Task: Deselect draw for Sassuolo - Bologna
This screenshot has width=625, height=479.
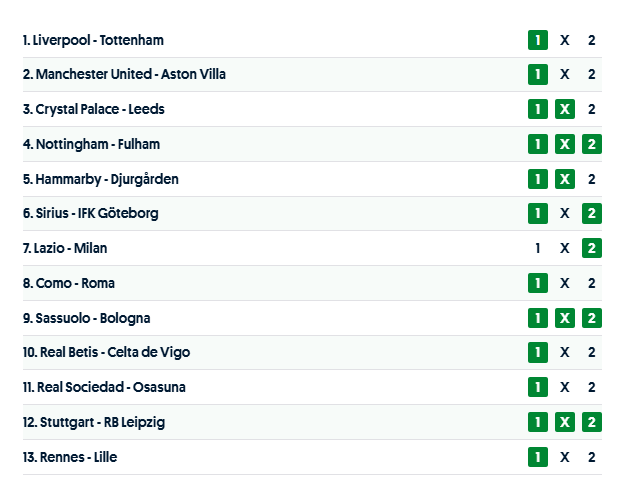Action: click(x=565, y=318)
